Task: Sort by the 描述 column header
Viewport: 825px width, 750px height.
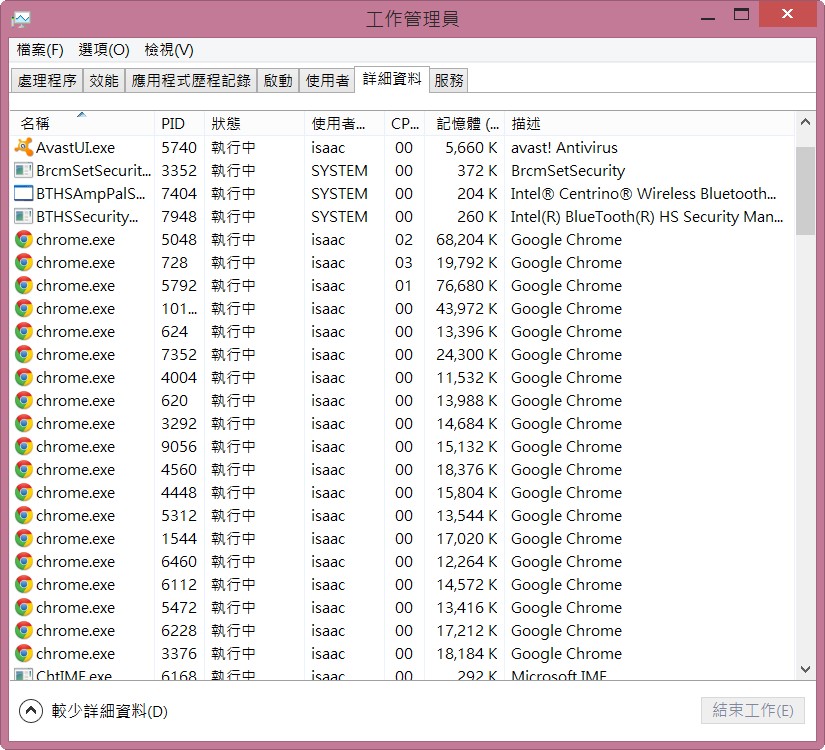Action: click(649, 124)
